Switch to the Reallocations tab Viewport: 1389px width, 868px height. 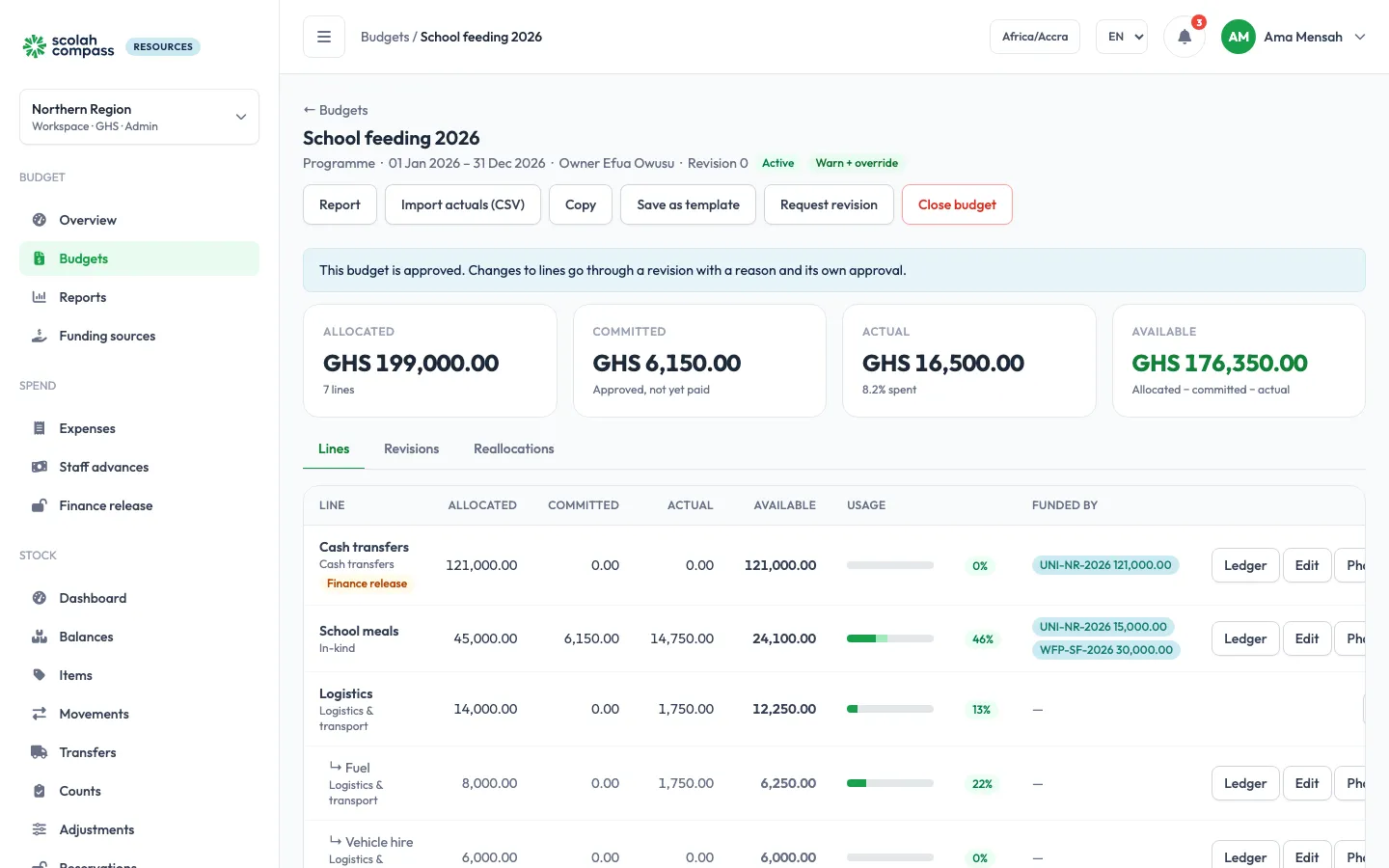(x=514, y=448)
